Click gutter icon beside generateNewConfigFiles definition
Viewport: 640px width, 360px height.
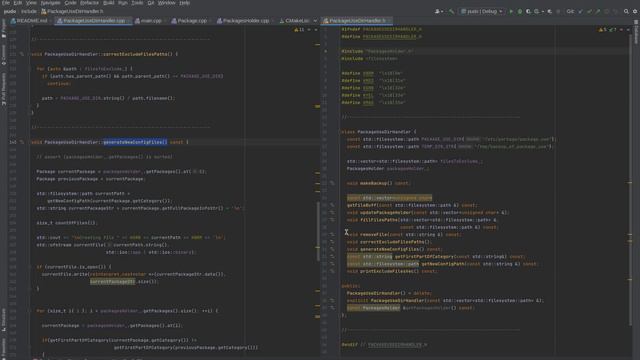[x=22, y=142]
